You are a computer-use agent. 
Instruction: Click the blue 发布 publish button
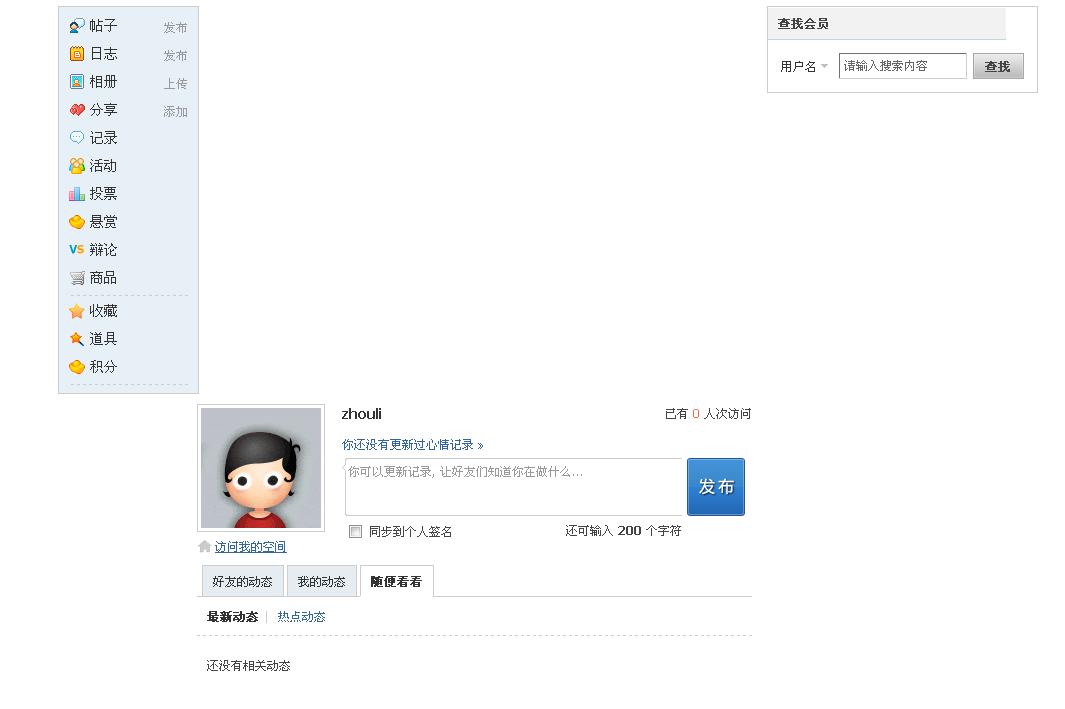click(716, 487)
